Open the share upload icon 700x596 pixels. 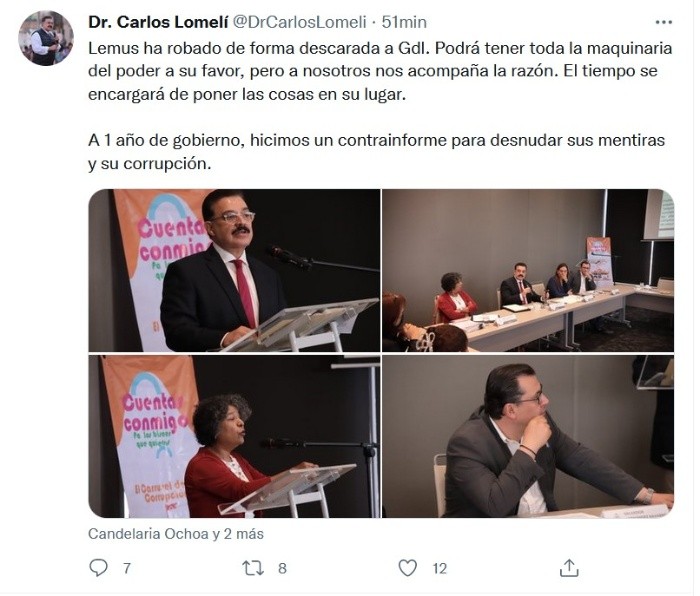tap(569, 568)
